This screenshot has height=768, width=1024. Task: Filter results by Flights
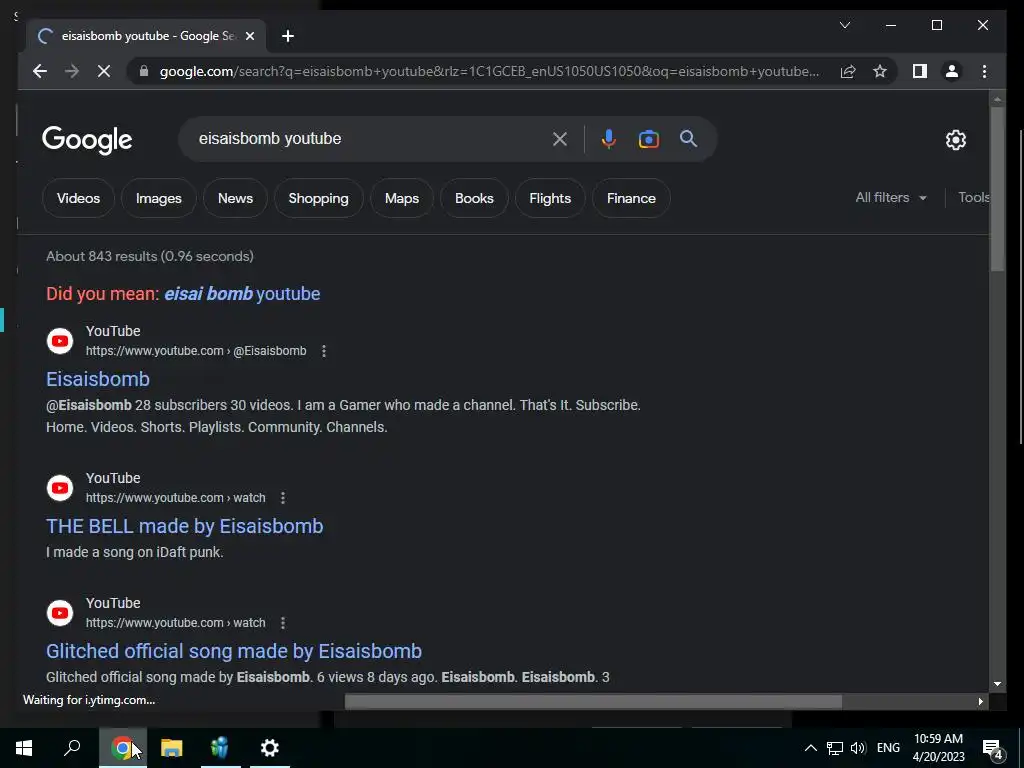tap(550, 198)
